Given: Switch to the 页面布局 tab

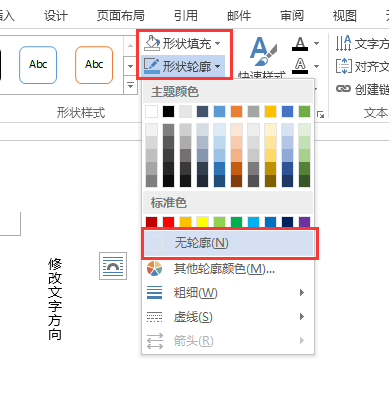Looking at the screenshot, I should (x=121, y=15).
